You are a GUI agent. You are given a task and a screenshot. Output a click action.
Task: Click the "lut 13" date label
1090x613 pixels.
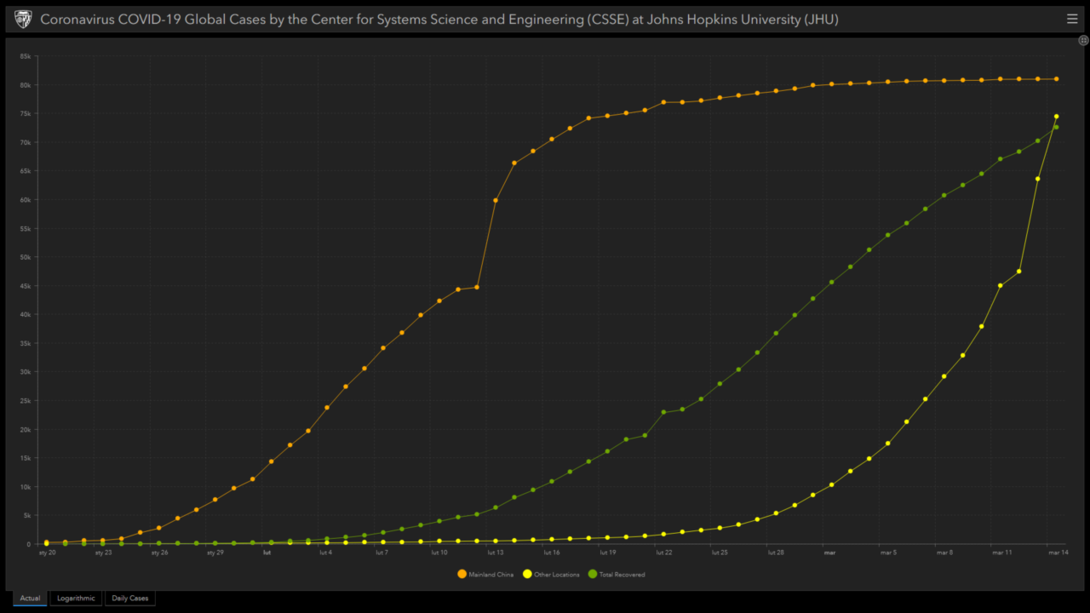[x=495, y=553]
